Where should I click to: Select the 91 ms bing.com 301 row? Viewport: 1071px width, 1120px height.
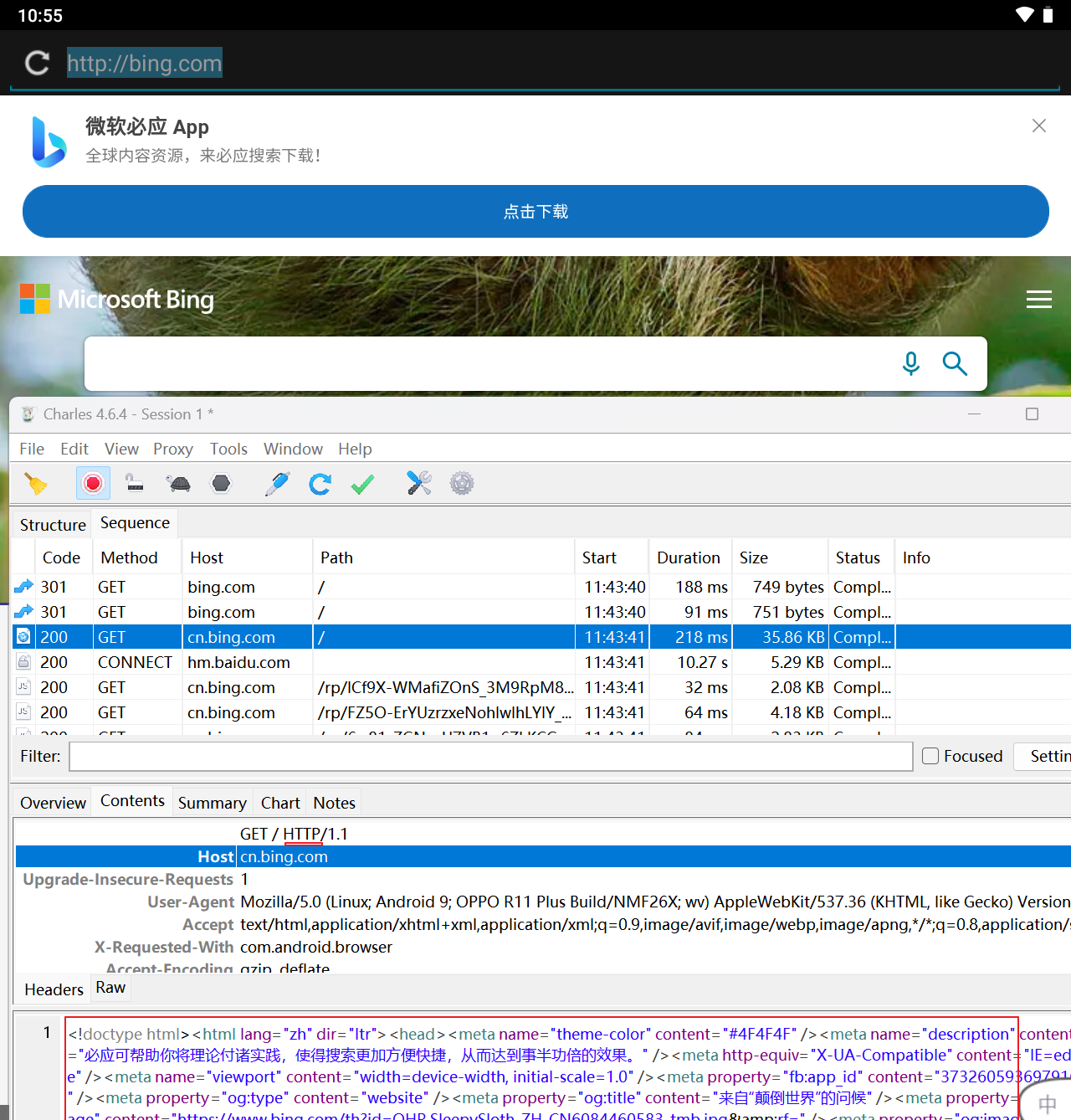(541, 612)
